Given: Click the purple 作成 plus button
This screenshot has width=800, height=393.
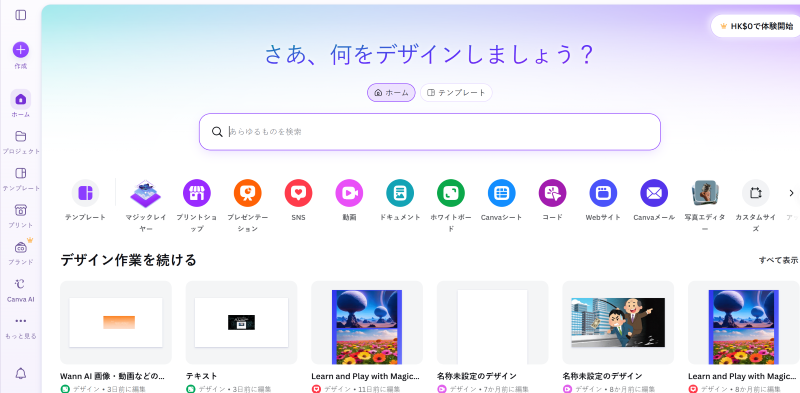Looking at the screenshot, I should pos(20,50).
